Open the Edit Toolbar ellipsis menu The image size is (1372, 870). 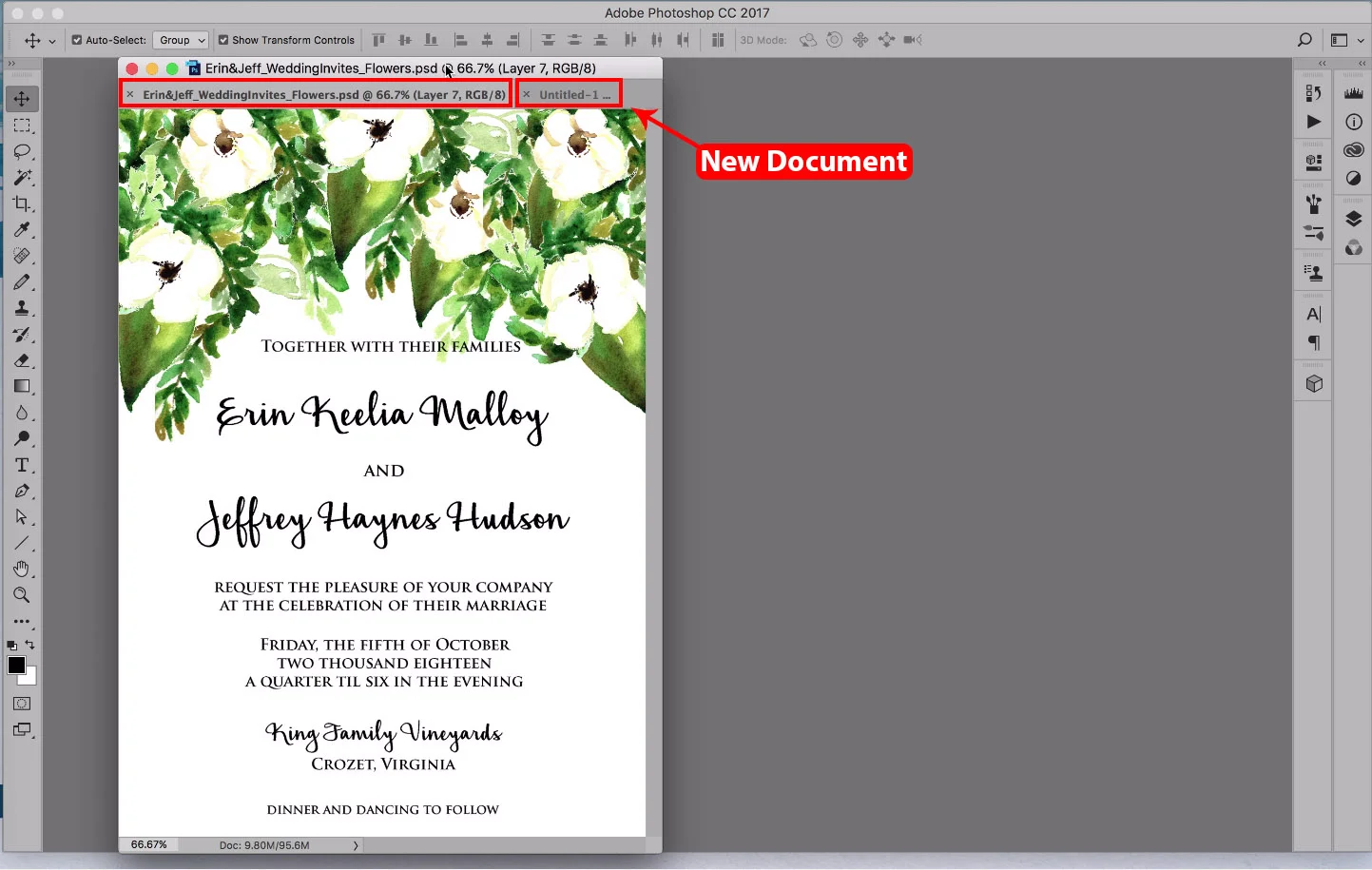coord(22,621)
